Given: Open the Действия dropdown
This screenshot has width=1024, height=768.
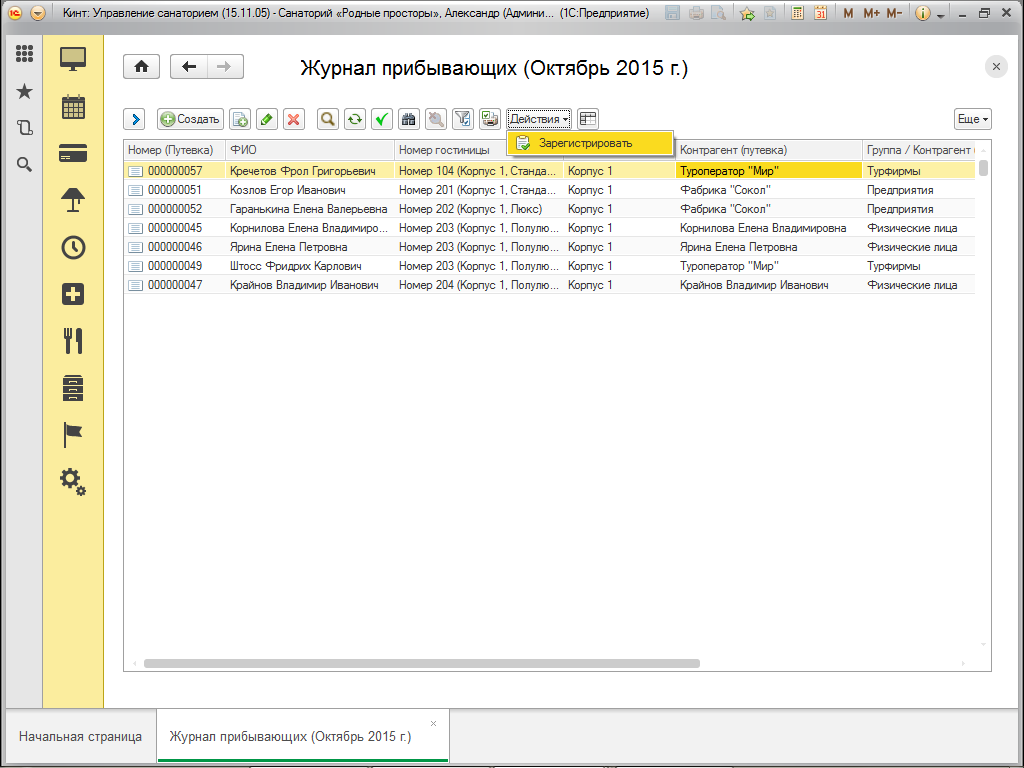Looking at the screenshot, I should pyautogui.click(x=538, y=119).
